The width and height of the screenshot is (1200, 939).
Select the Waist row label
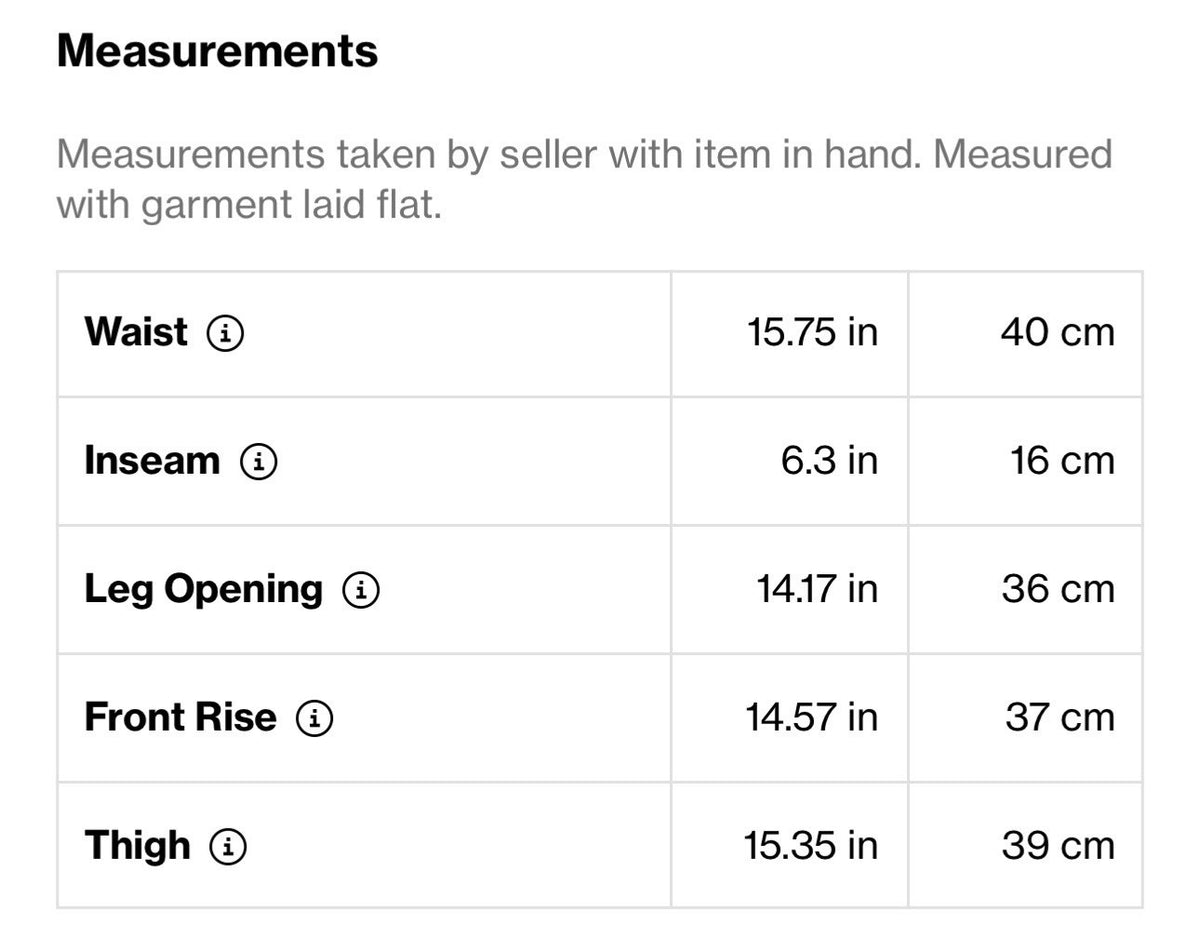pyautogui.click(x=136, y=332)
